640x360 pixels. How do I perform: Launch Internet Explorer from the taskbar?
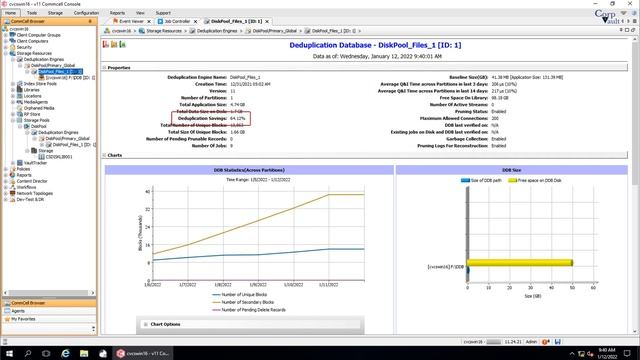coord(65,353)
